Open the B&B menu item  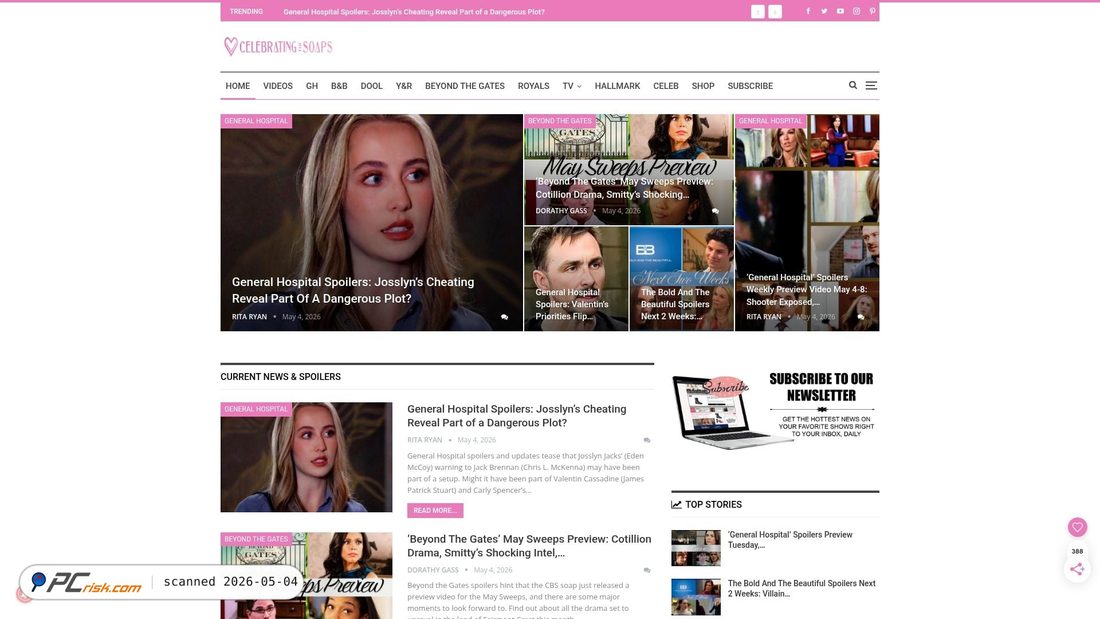coord(340,86)
